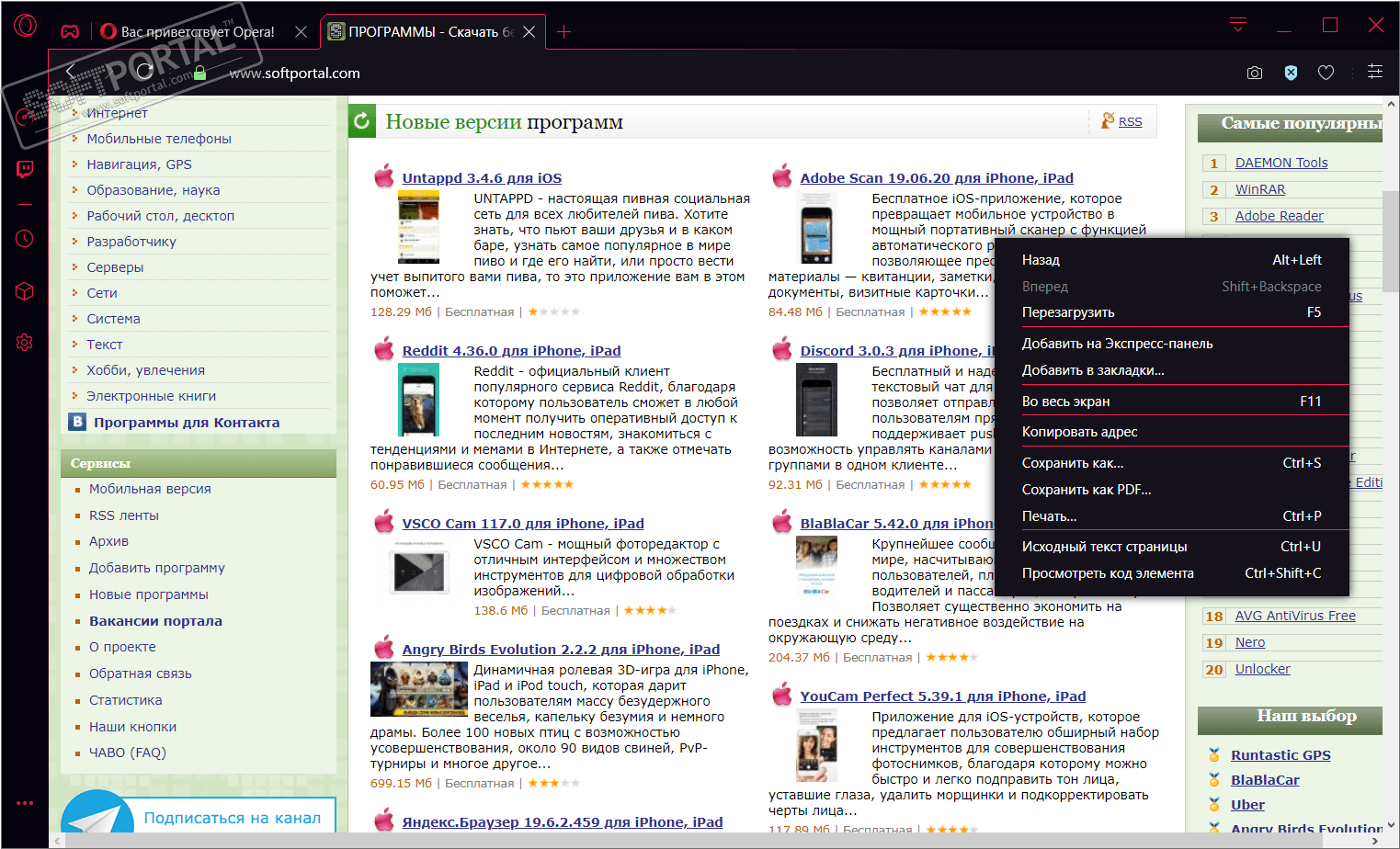Open the sidebar three-dots setup

(25, 803)
